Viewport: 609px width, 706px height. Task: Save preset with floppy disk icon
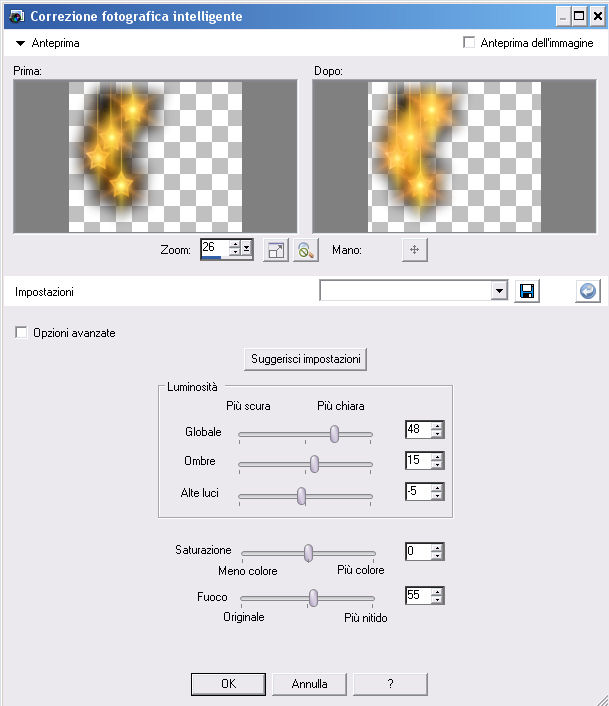(x=527, y=291)
